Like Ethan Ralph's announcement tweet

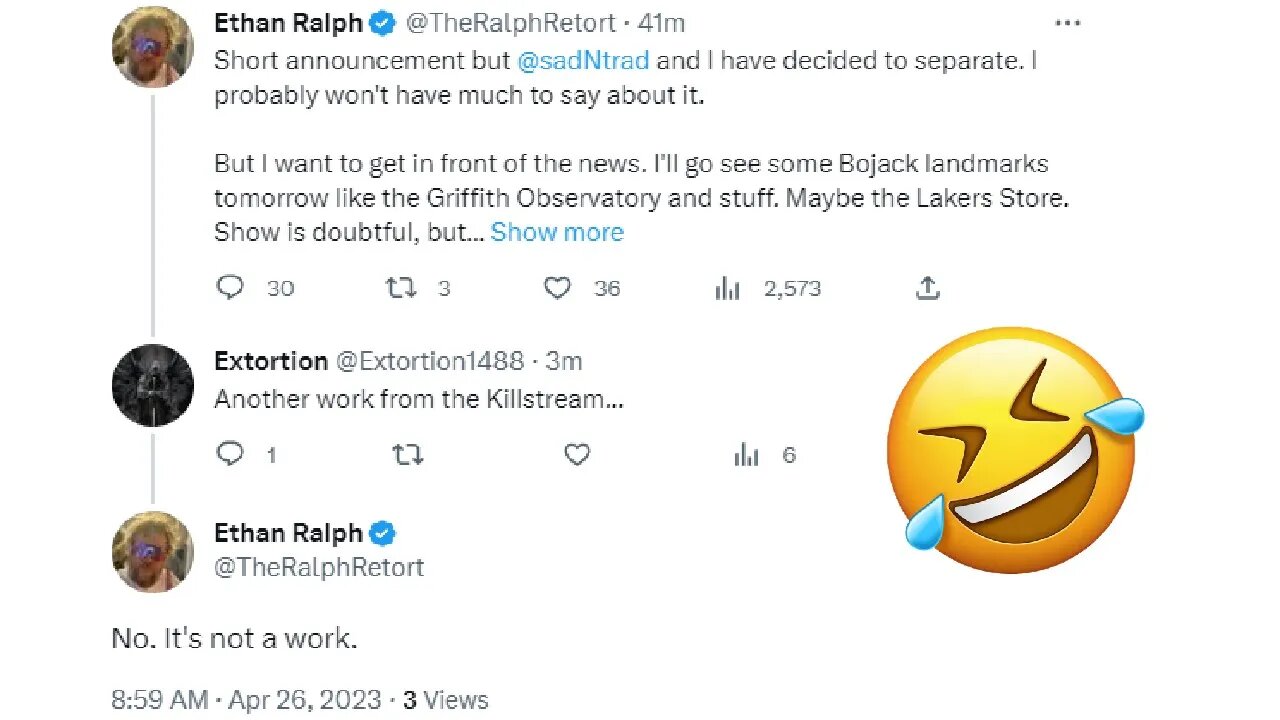point(557,287)
